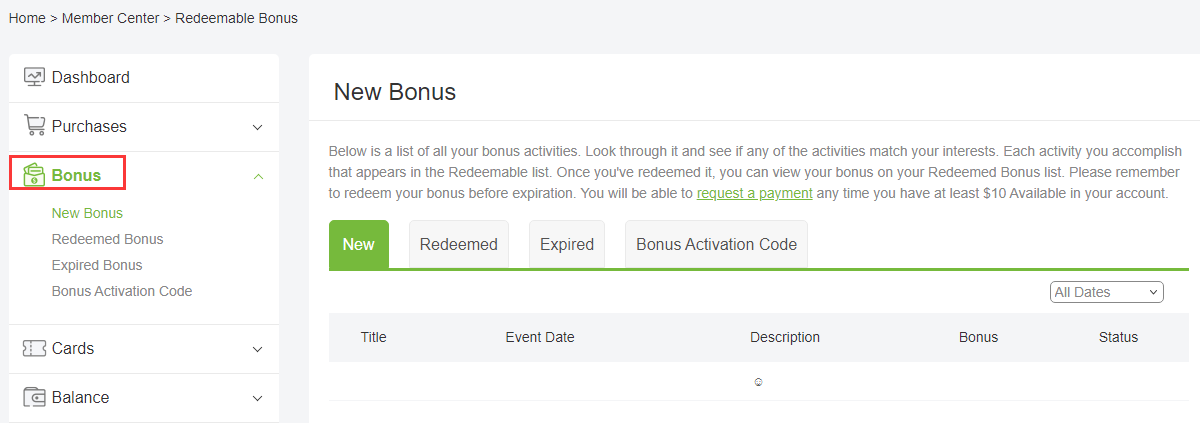Expand the Cards section chevron
Screen dimensions: 1200x423
point(257,349)
